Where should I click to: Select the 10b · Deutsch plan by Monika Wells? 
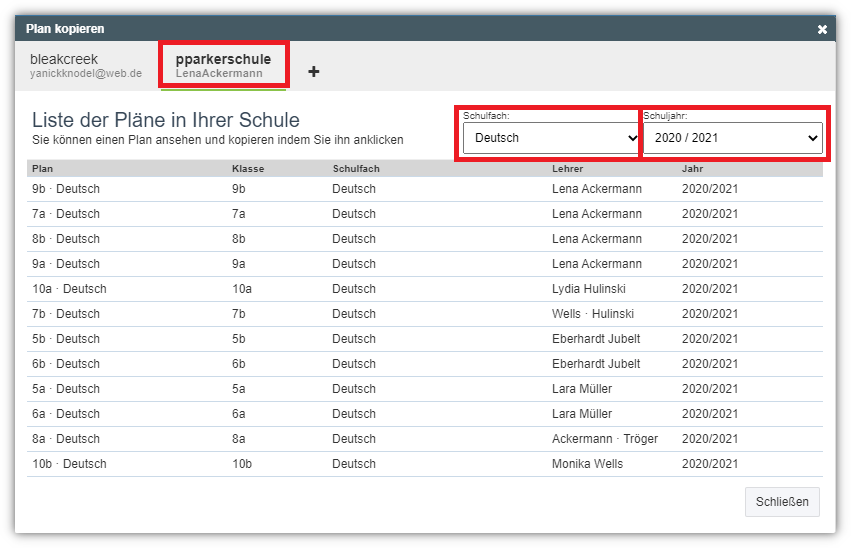[x=425, y=464]
